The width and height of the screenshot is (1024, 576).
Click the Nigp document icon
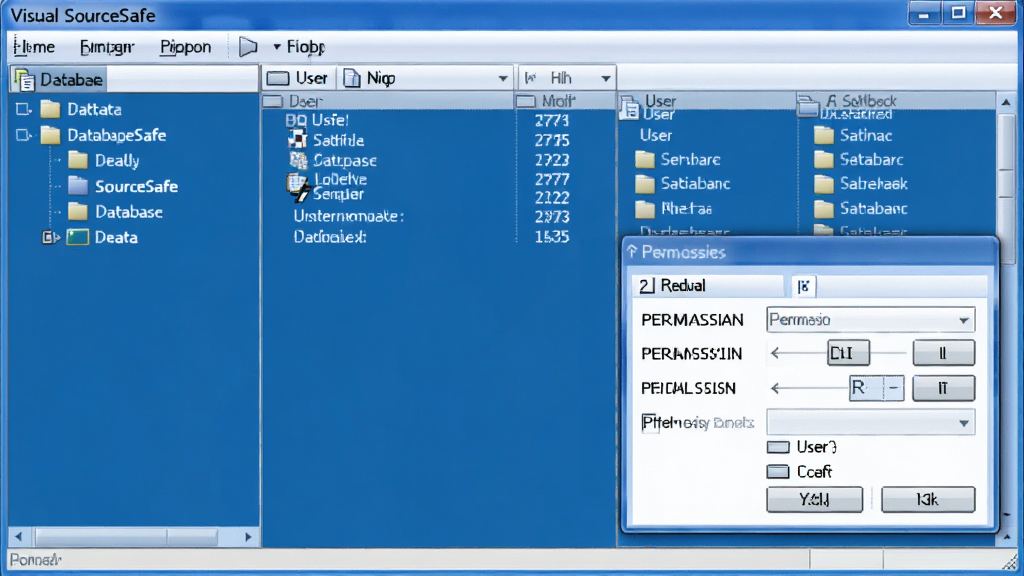point(352,78)
